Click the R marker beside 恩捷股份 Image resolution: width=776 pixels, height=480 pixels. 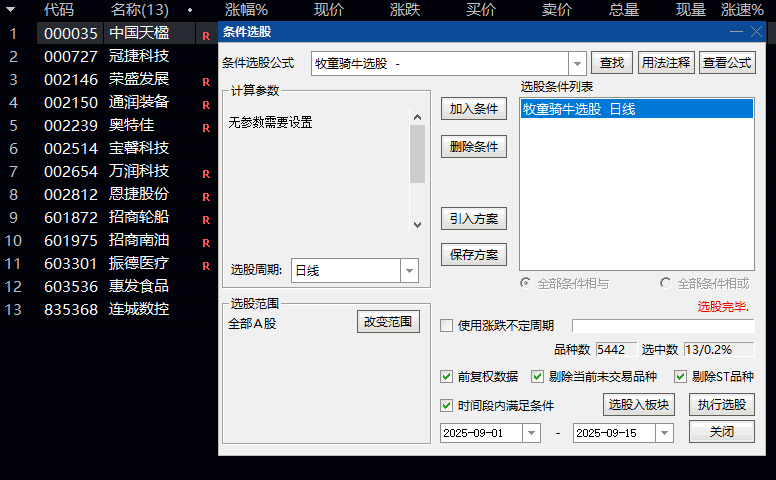click(x=206, y=197)
